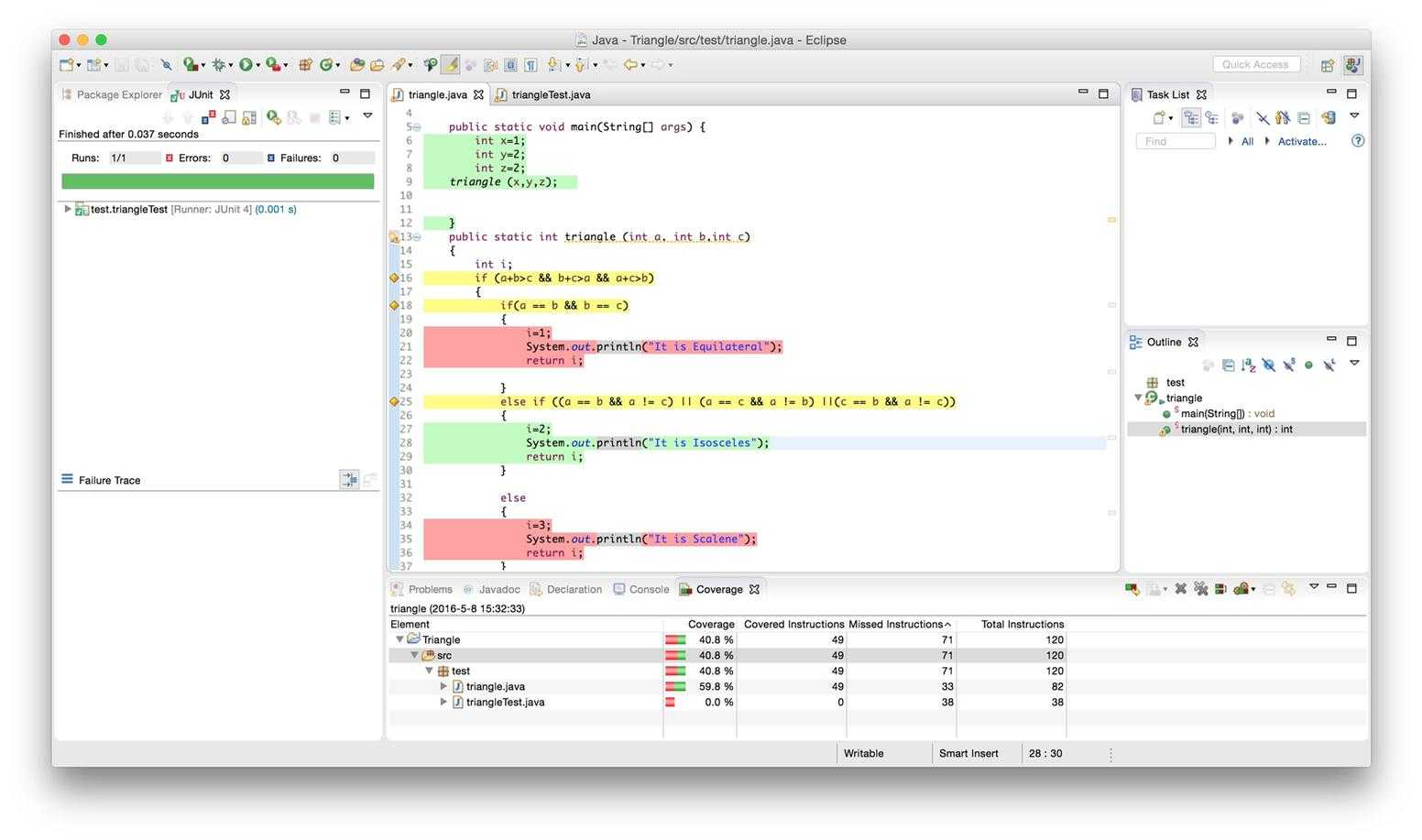This screenshot has height=840, width=1422.
Task: Click Remove Active Session X icon in Coverage view
Action: point(1180,588)
